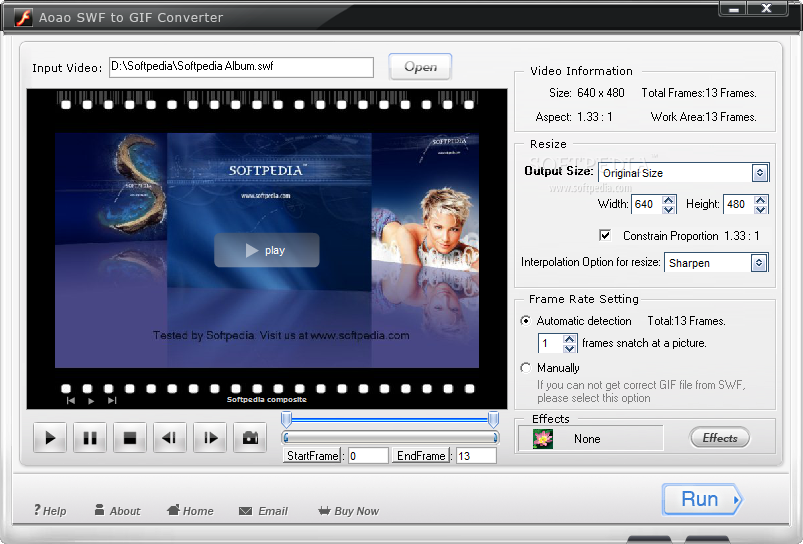Viewport: 803px width, 544px height.
Task: Click the Email link
Action: point(263,511)
